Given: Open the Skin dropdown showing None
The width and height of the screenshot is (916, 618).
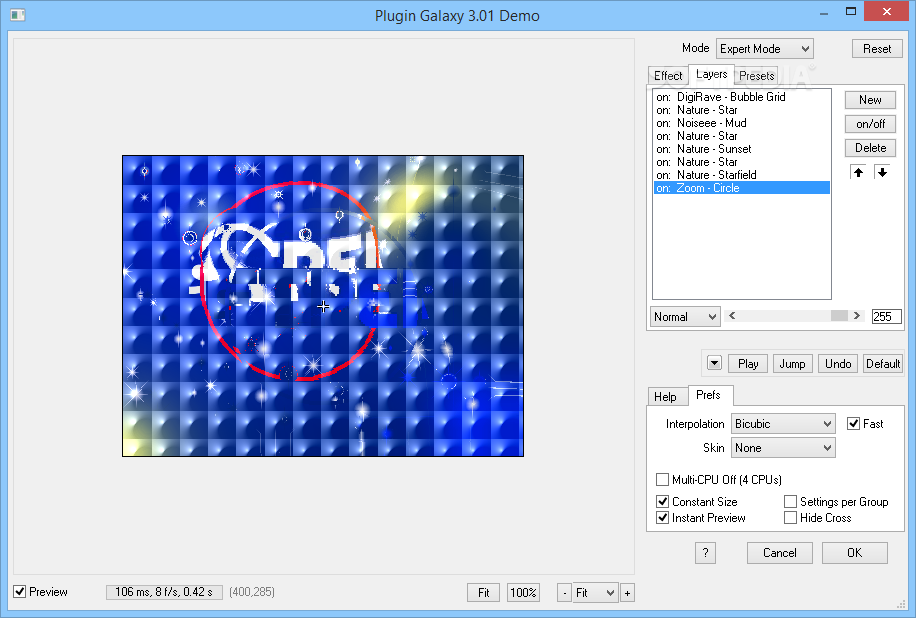Looking at the screenshot, I should [783, 448].
